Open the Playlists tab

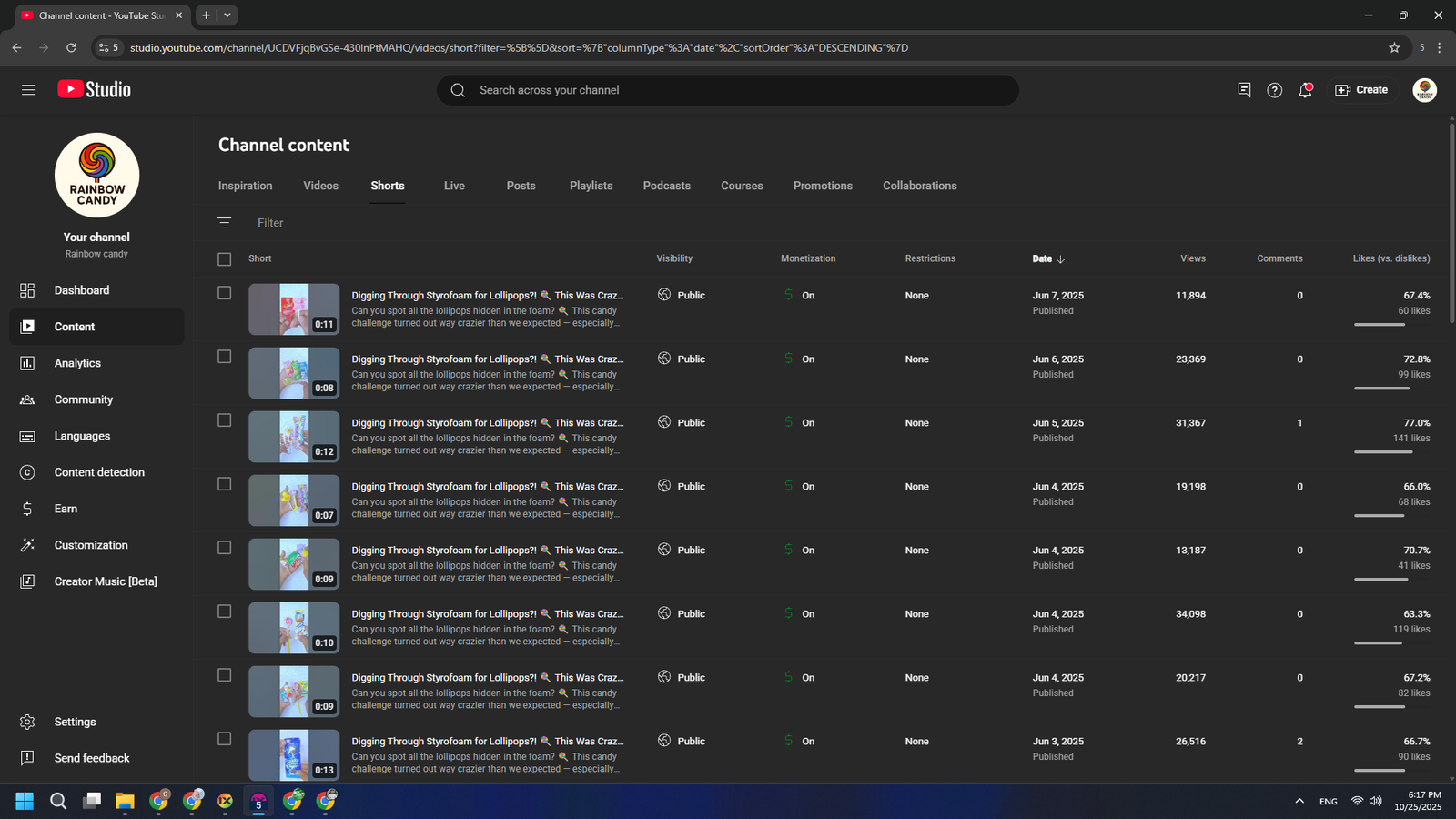click(x=591, y=186)
